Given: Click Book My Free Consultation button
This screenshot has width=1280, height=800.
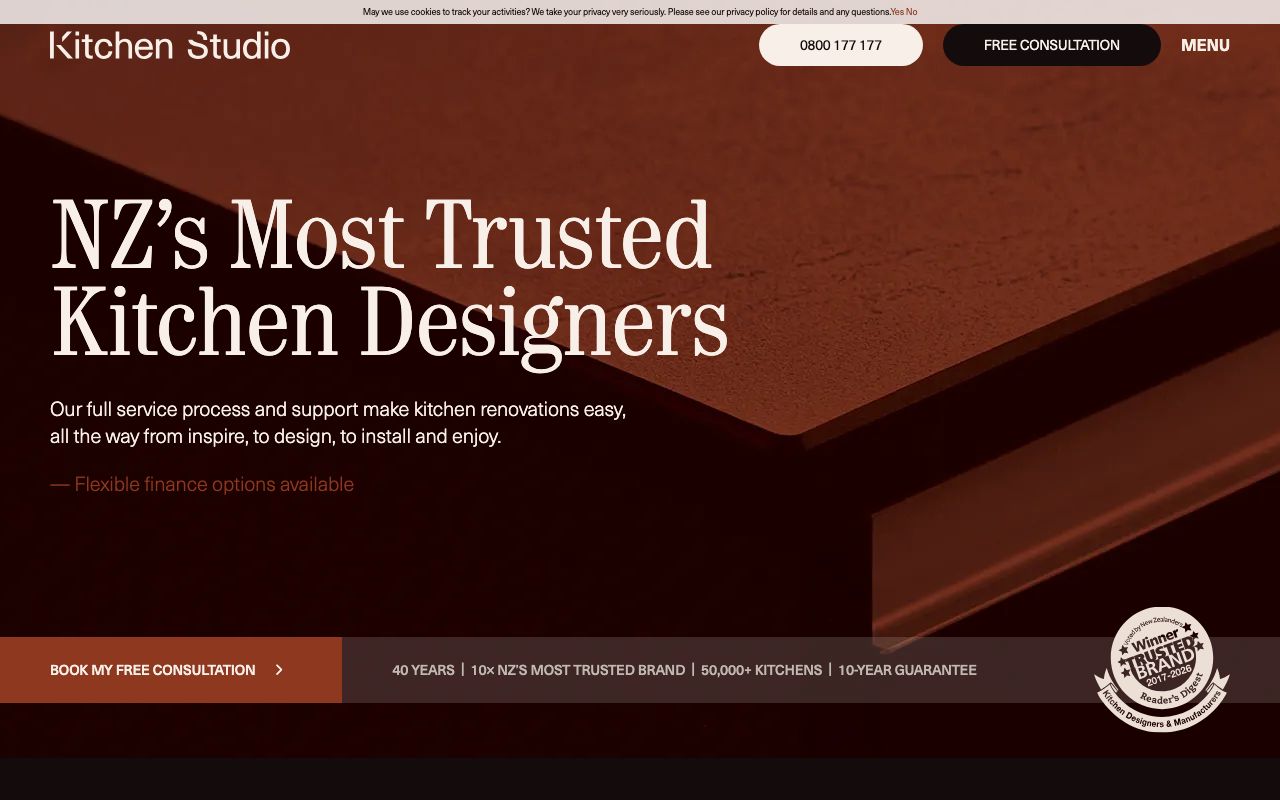Looking at the screenshot, I should point(171,670).
